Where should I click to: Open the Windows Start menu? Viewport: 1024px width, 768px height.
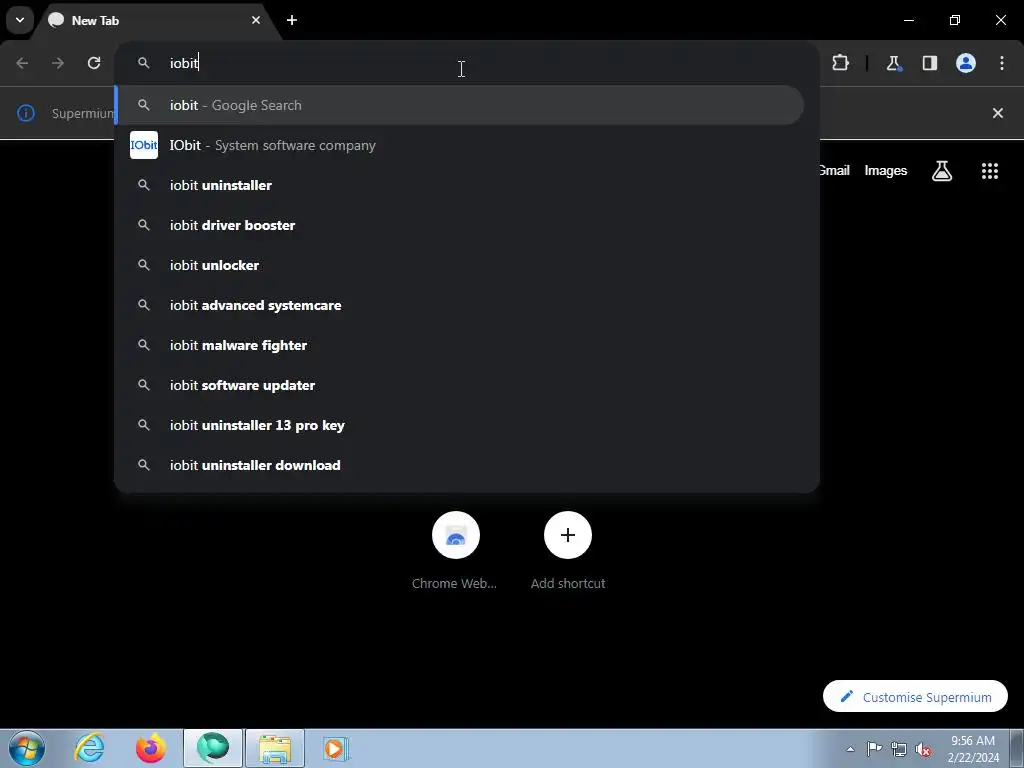click(x=27, y=748)
